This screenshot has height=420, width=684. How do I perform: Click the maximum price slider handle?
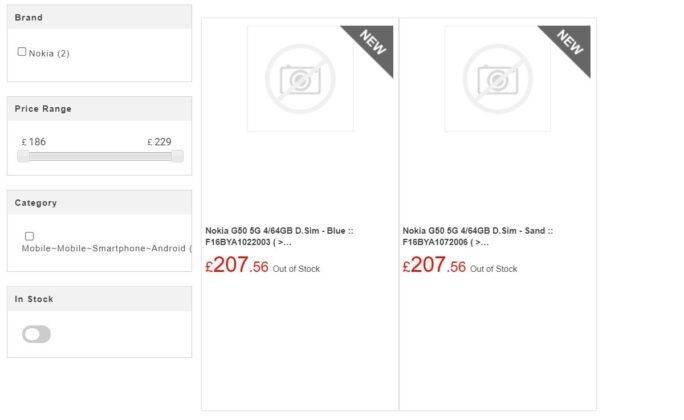[178, 156]
